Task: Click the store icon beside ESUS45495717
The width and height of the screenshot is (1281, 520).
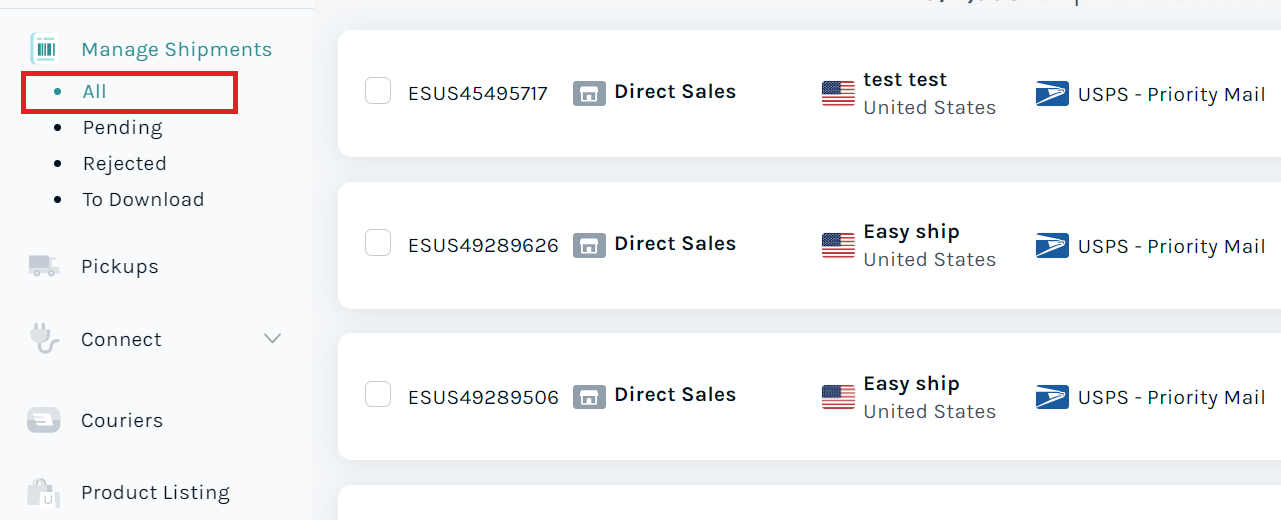Action: pyautogui.click(x=589, y=93)
